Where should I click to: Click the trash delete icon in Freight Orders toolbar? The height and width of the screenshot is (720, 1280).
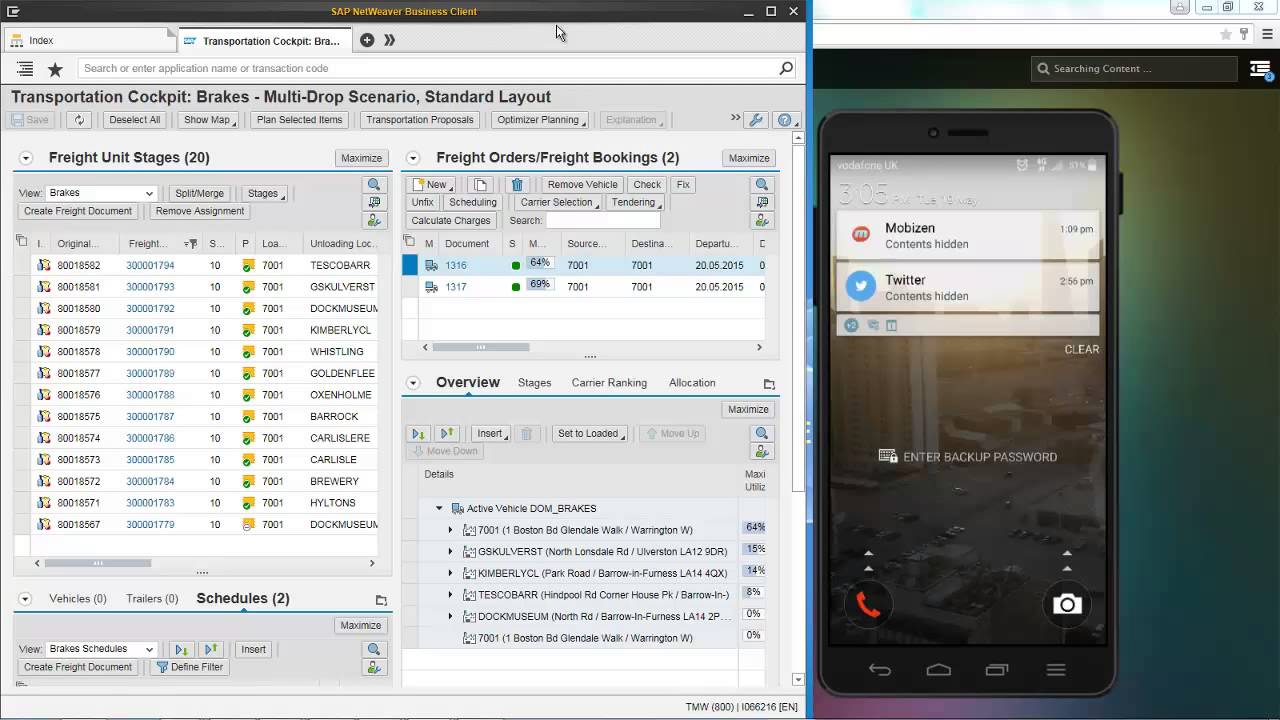tap(517, 185)
